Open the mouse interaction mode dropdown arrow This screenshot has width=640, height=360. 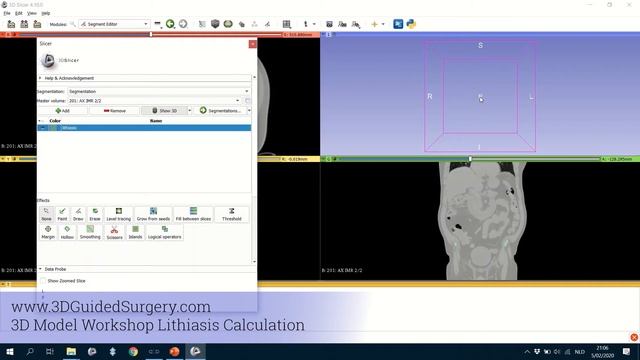314,24
